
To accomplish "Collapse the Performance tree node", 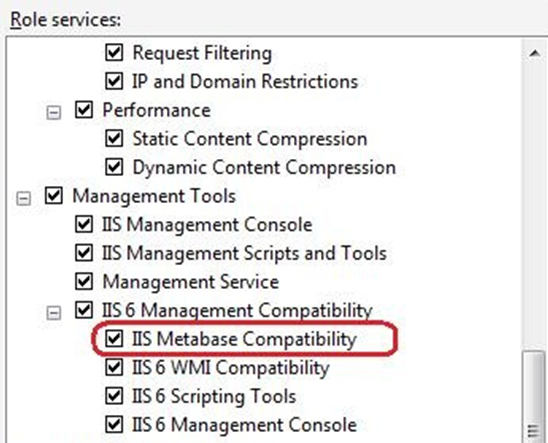I will [53, 112].
